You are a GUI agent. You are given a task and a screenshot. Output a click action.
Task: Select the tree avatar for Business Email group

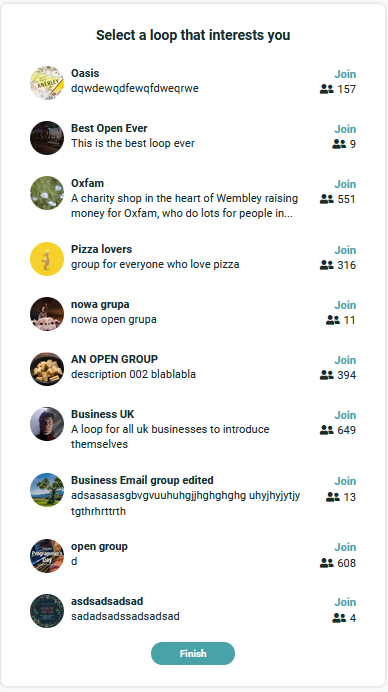tap(47, 490)
